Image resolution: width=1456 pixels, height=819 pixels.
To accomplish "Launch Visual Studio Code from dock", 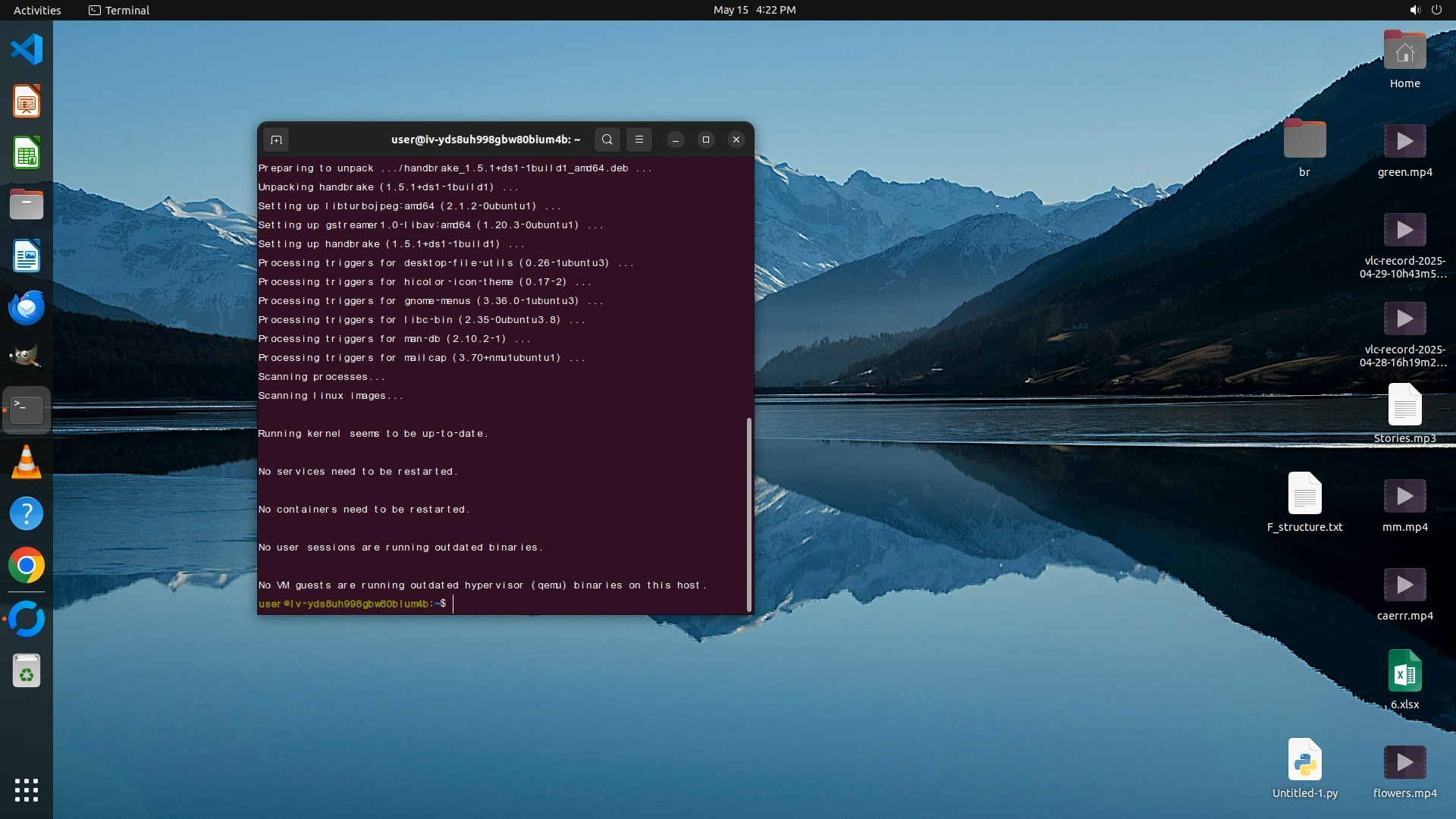I will coord(27,50).
